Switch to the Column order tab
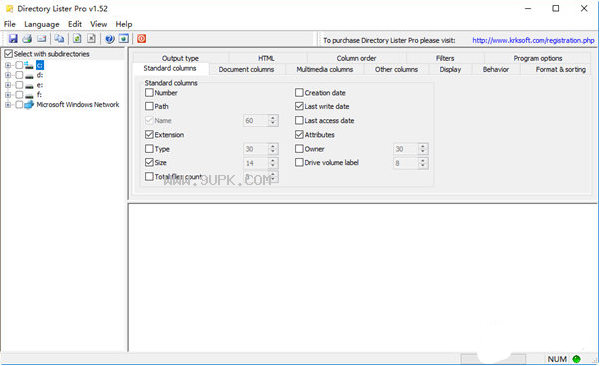600x366 pixels. 356,58
